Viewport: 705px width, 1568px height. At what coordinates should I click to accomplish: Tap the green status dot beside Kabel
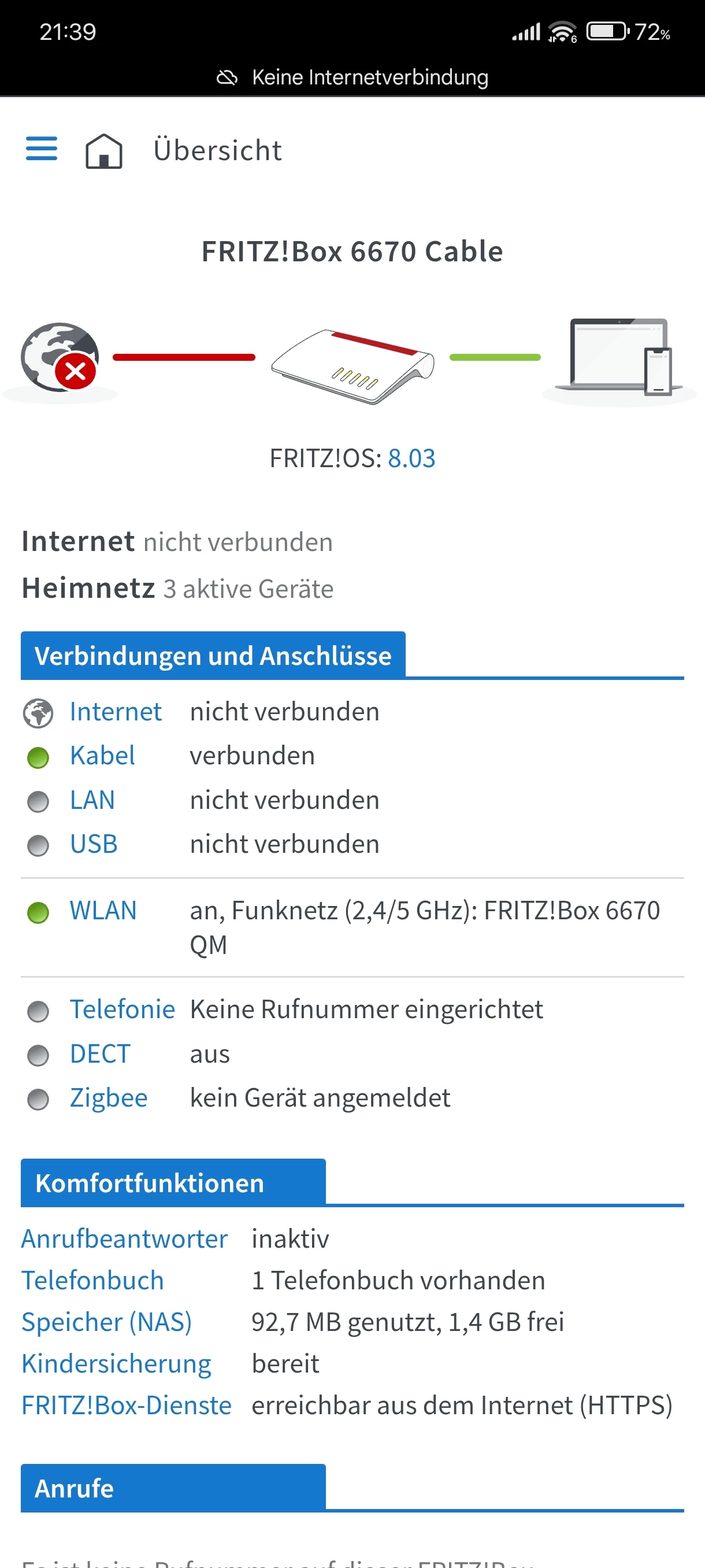38,757
